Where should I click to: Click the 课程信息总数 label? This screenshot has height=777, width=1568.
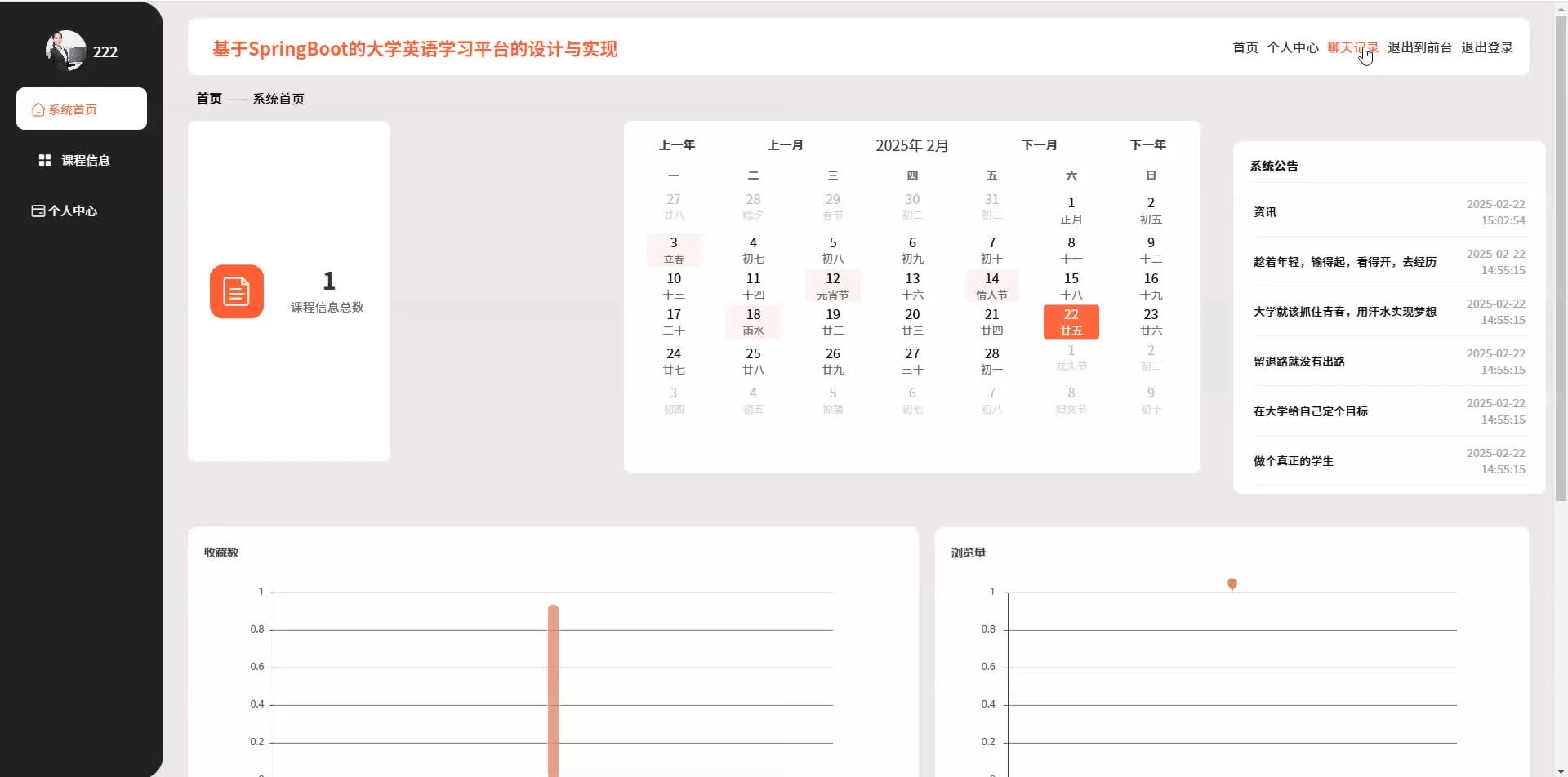[327, 307]
